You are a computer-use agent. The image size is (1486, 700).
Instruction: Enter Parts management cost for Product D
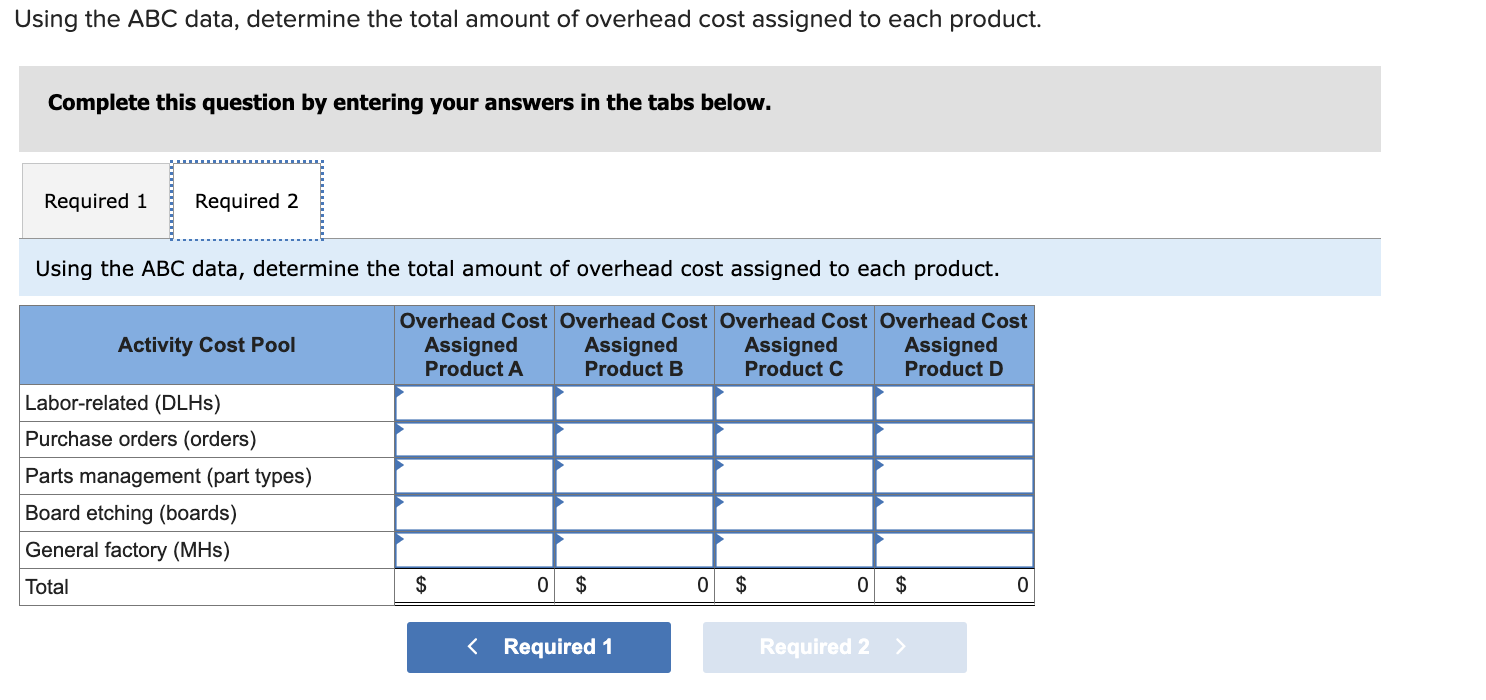point(954,476)
